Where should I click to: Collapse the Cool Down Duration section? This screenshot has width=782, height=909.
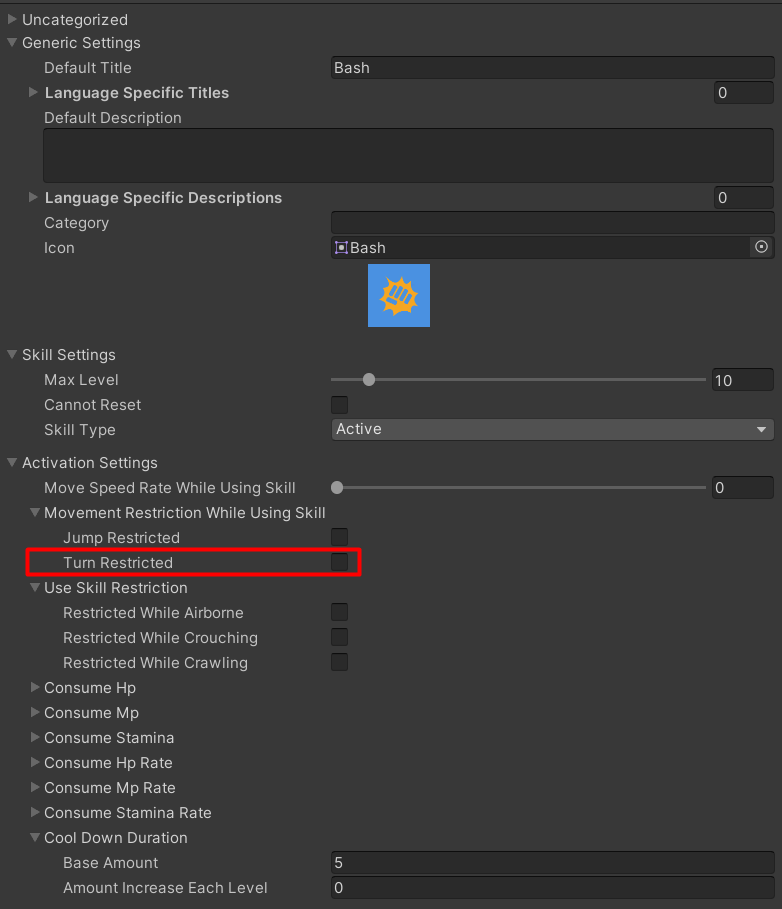click(x=33, y=838)
